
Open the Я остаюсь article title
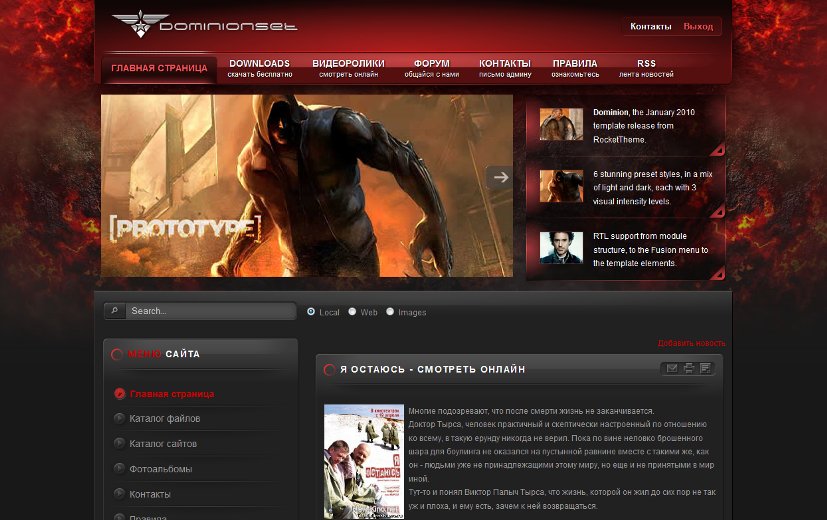tap(432, 369)
